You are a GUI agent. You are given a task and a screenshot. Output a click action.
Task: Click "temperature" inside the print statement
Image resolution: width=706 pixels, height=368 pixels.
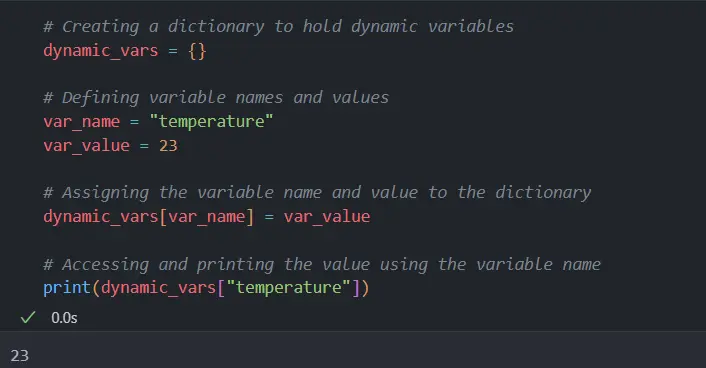[x=288, y=287]
